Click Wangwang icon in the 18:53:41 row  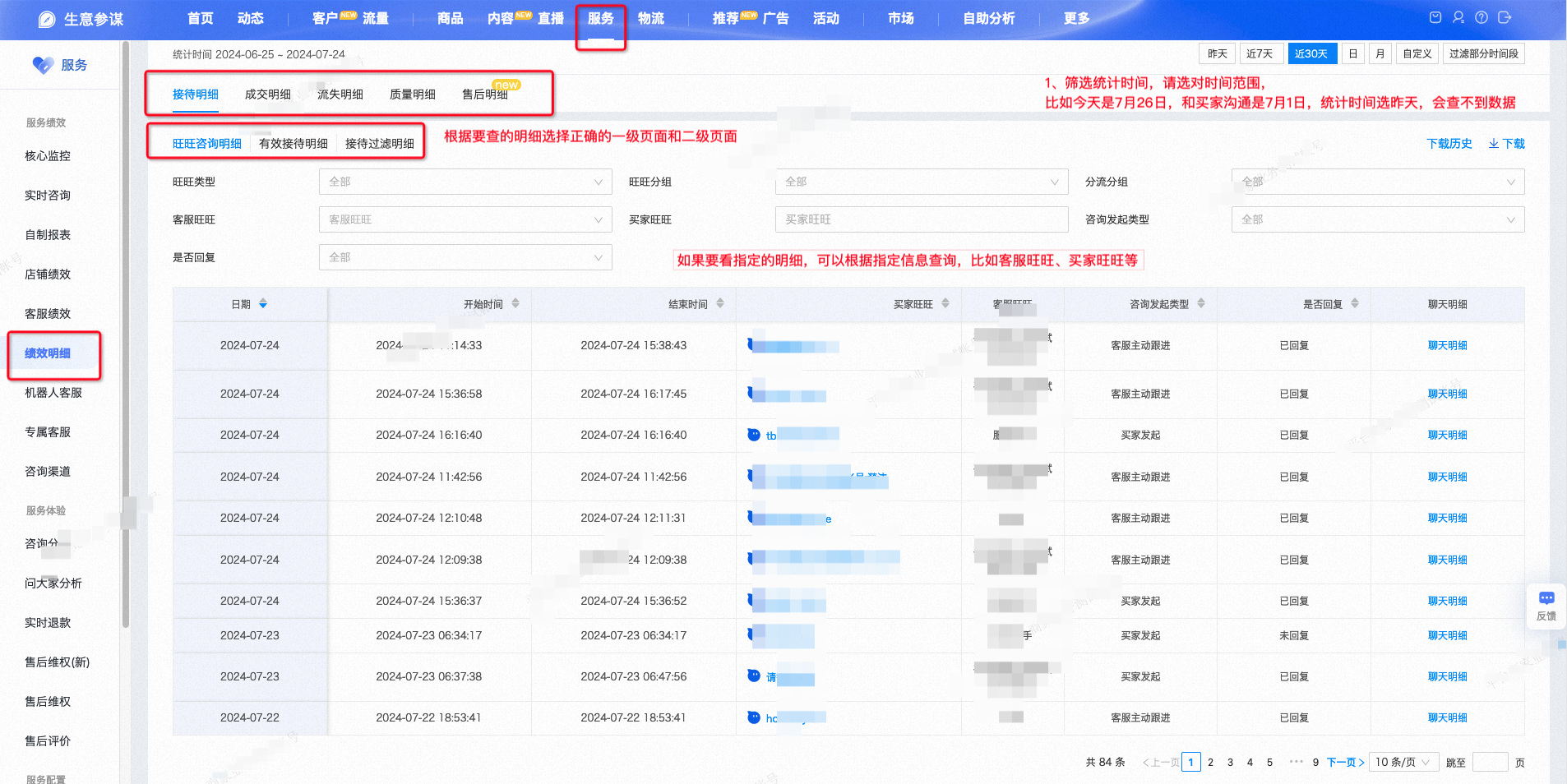(754, 717)
